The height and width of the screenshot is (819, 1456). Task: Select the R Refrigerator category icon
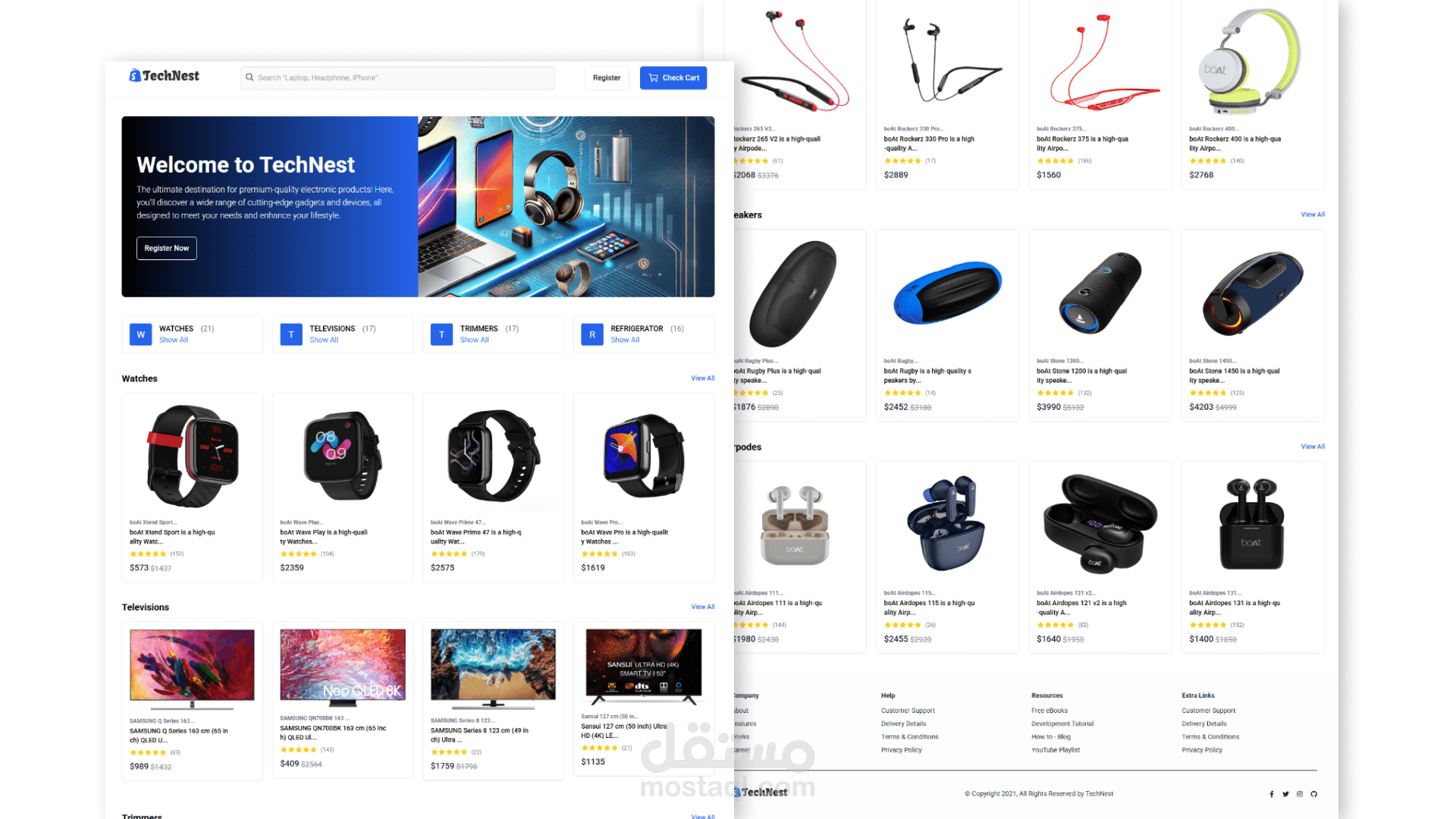(592, 334)
